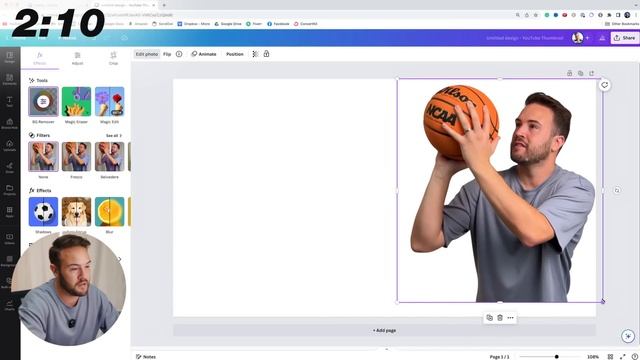Viewport: 640px width, 360px height.
Task: Duplicate the selected photo in the floating bar
Action: [489, 318]
